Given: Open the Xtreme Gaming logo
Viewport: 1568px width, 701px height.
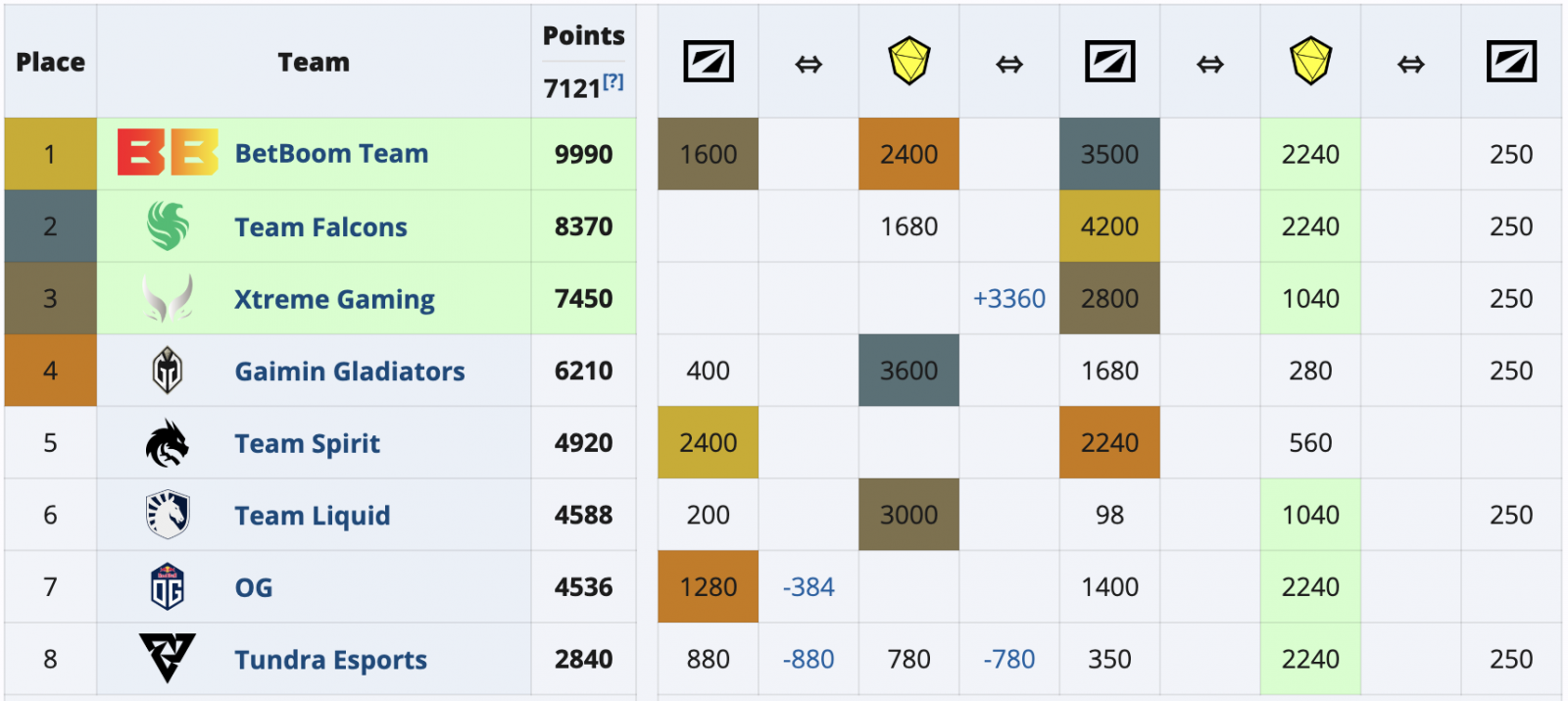Looking at the screenshot, I should point(168,298).
